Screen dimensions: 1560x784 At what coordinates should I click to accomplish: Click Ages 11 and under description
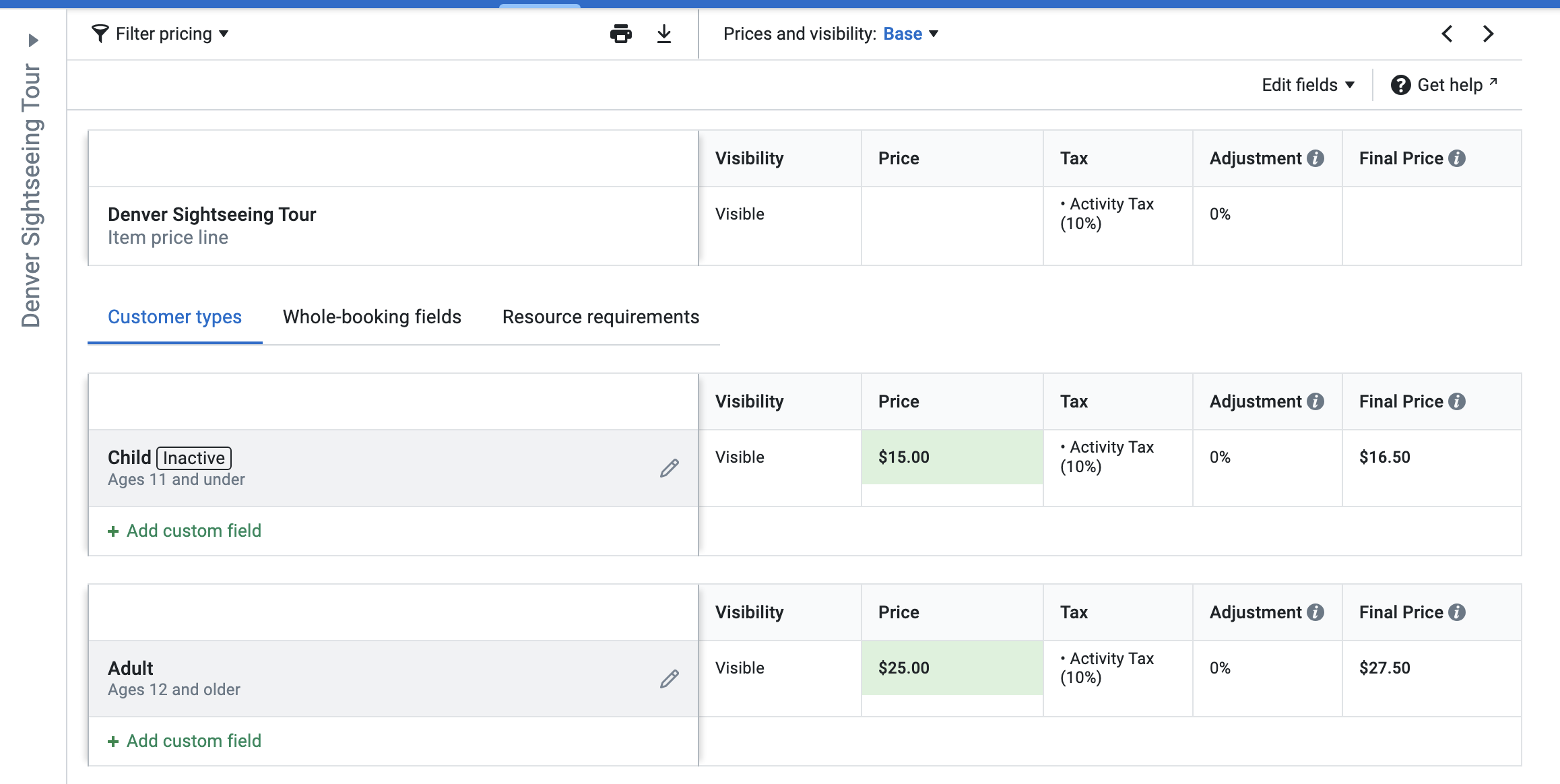point(176,480)
